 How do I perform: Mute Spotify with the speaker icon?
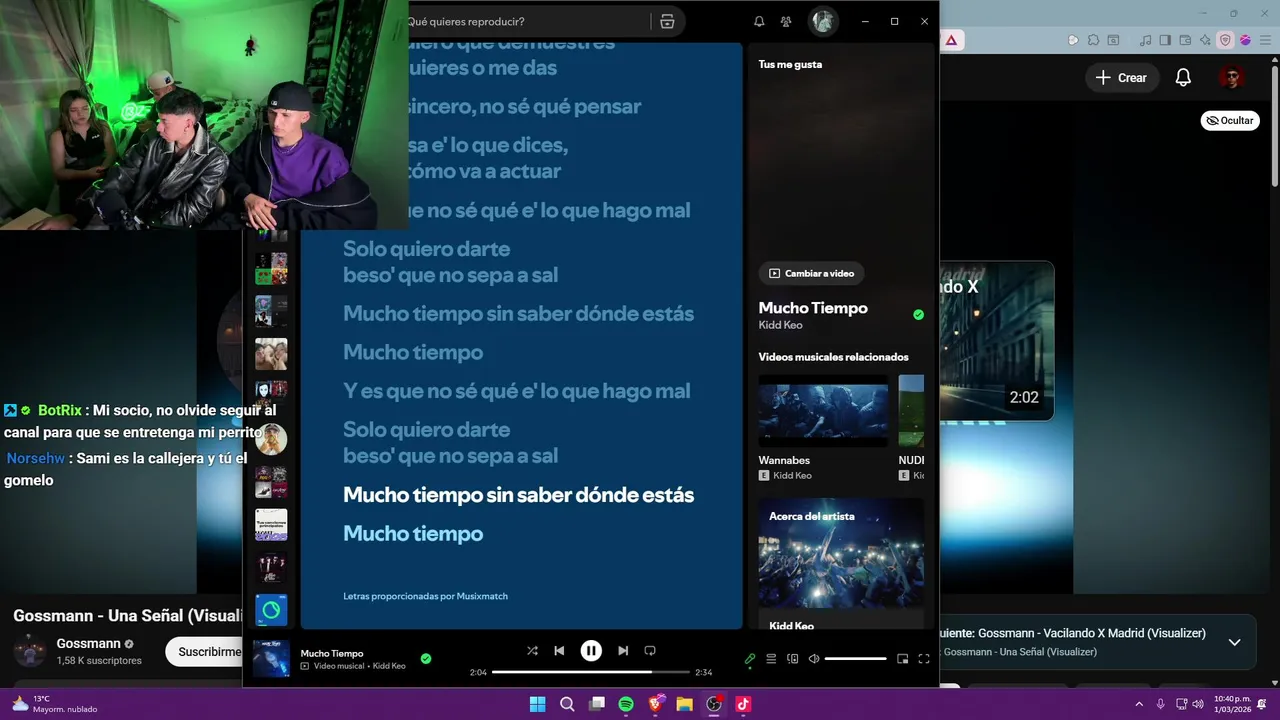tap(814, 659)
